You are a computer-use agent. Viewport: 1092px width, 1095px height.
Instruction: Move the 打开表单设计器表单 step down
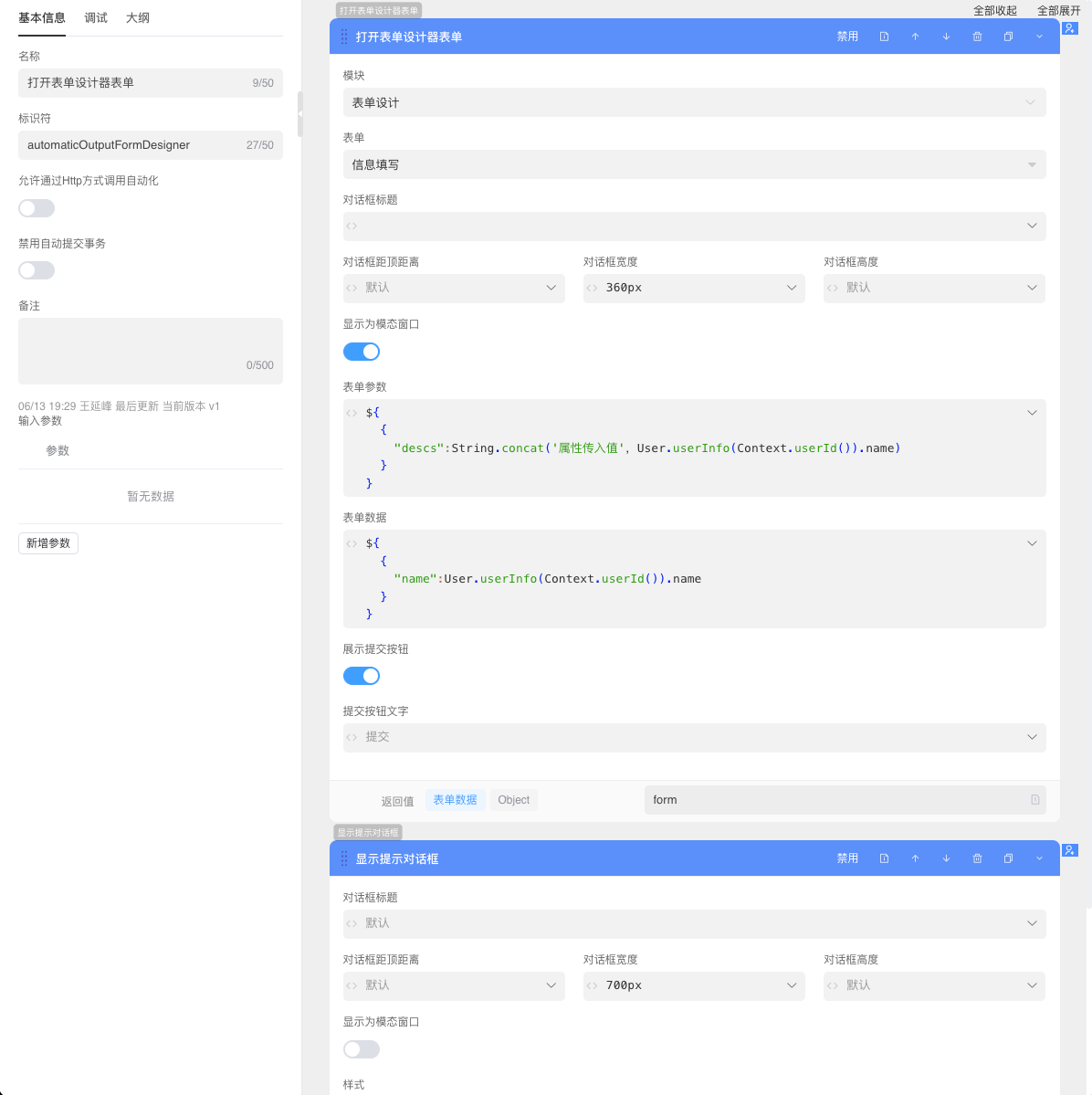(946, 37)
